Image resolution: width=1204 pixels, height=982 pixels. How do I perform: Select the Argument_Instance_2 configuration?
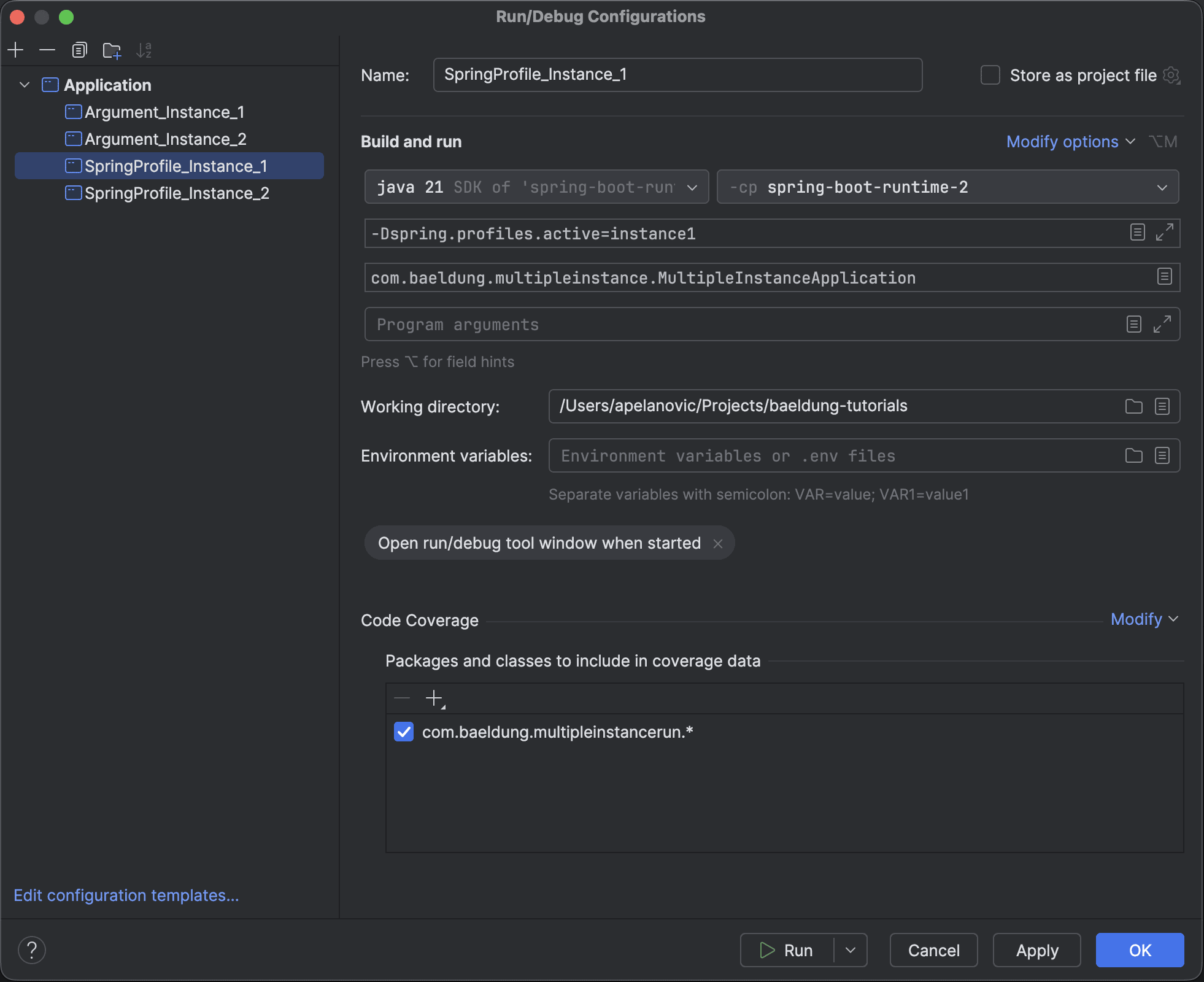(x=165, y=139)
